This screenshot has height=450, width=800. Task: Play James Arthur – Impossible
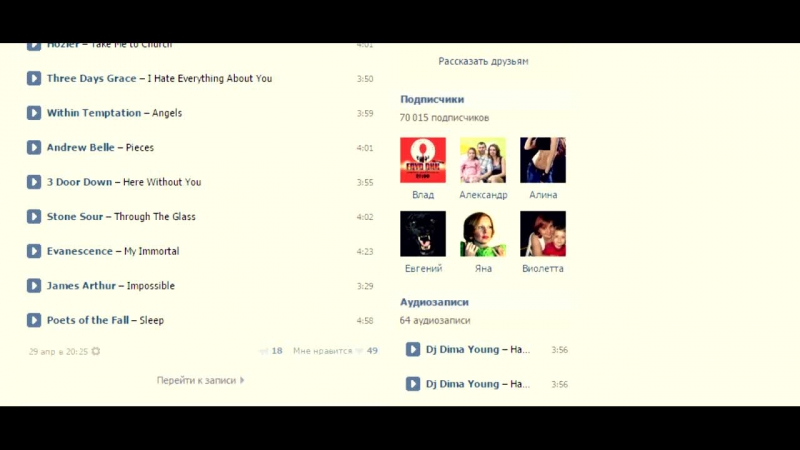pos(34,286)
